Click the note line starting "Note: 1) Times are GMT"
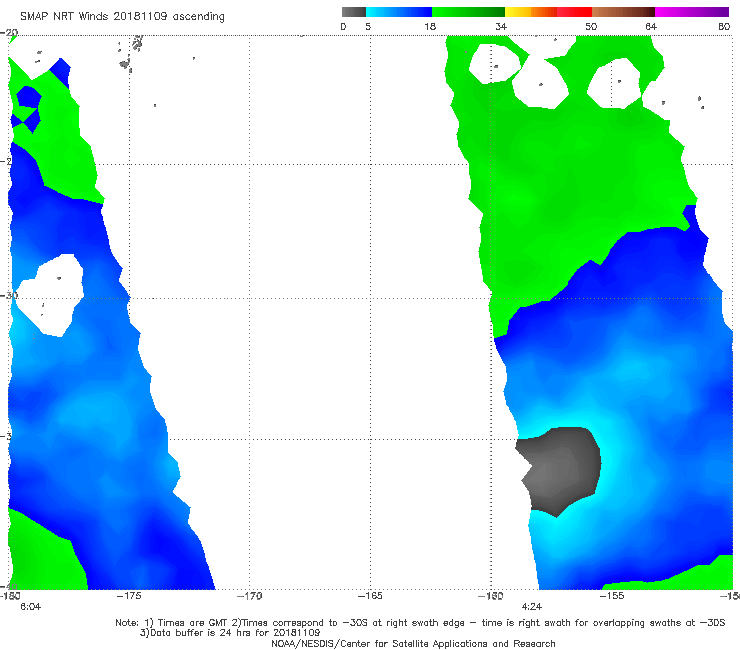This screenshot has width=740, height=650. click(x=420, y=623)
